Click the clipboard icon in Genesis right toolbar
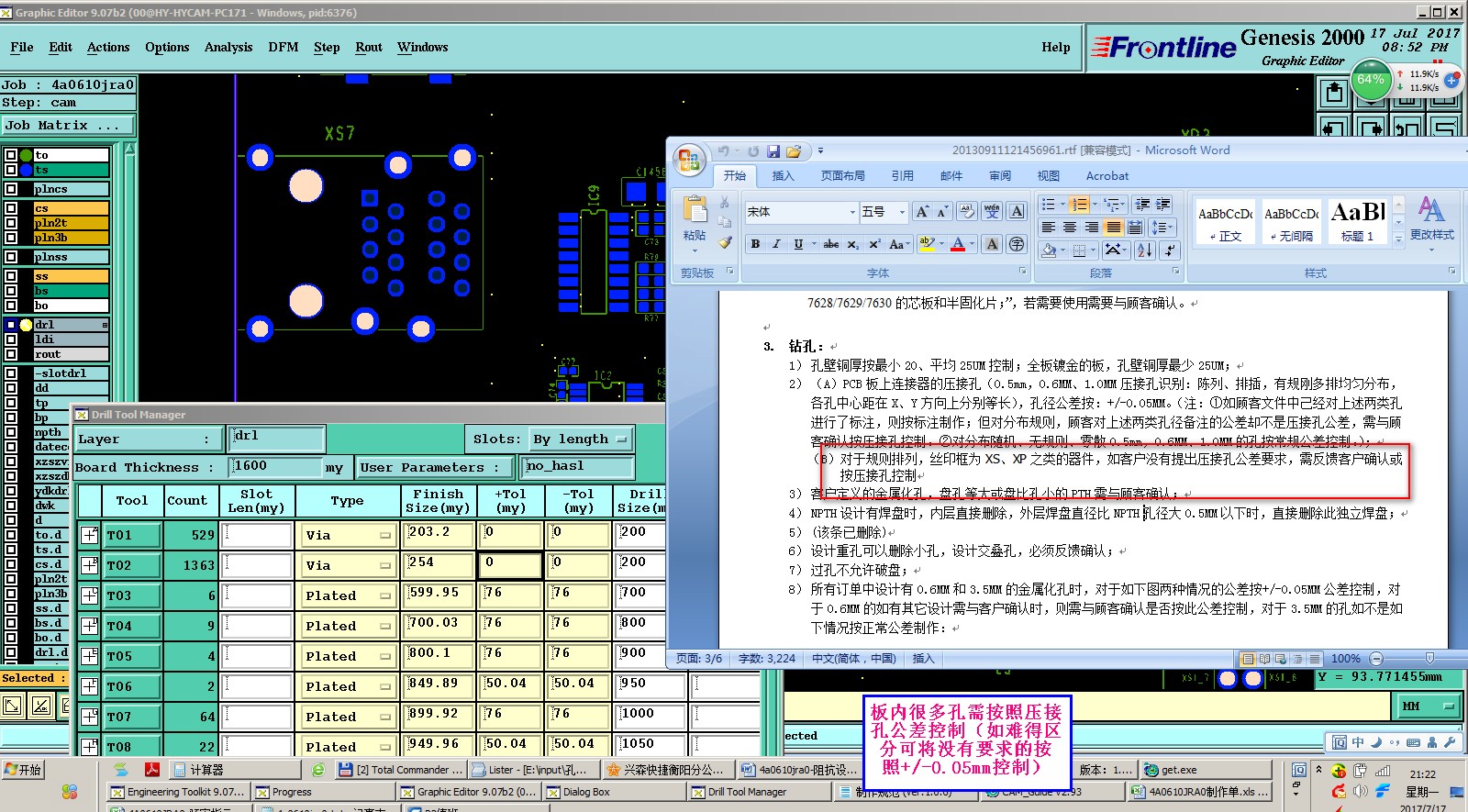1468x812 pixels. pyautogui.click(x=1334, y=92)
